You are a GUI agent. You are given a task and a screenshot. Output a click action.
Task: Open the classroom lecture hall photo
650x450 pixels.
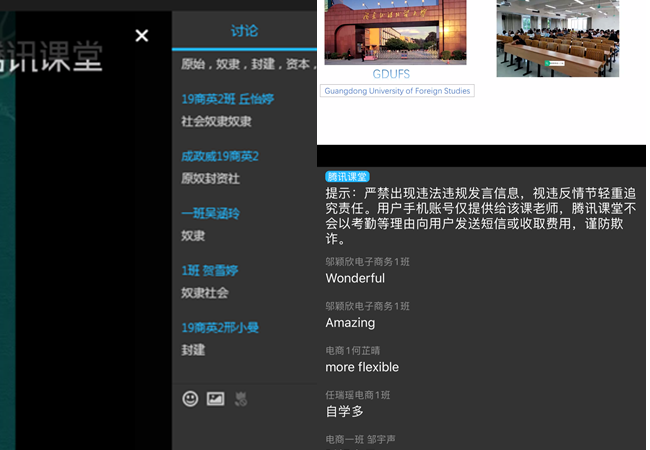pyautogui.click(x=557, y=38)
